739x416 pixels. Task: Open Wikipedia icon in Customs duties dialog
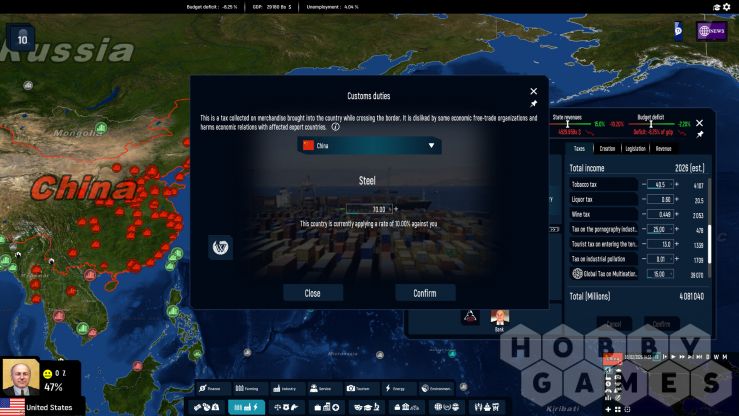pos(220,247)
